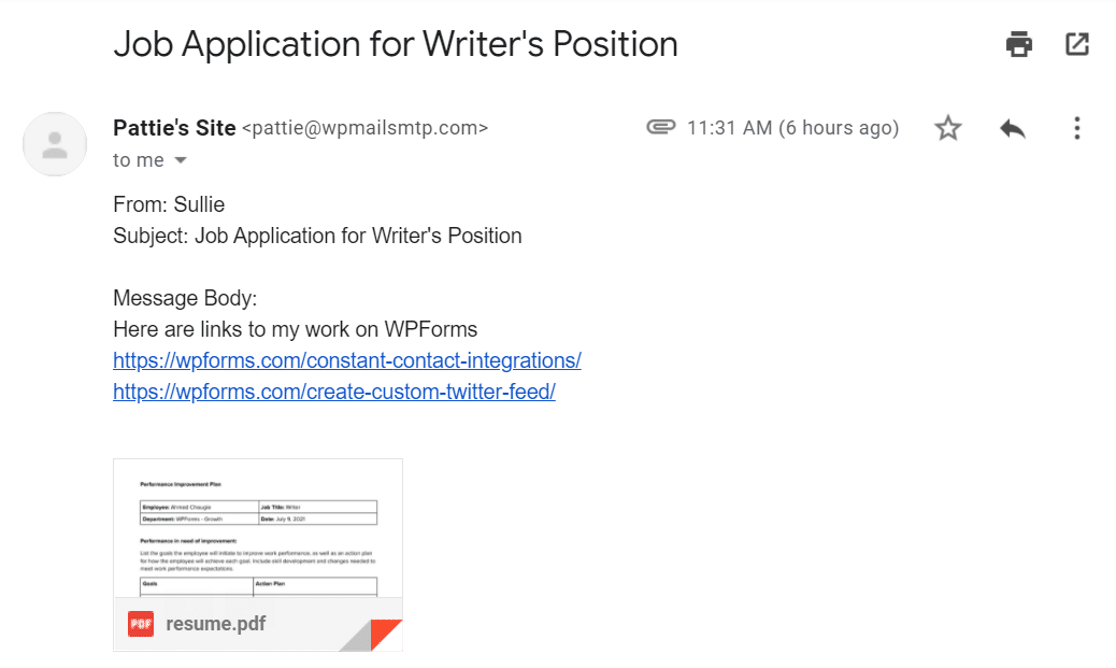1116x668 pixels.
Task: Select the sender name Pattie's Site
Action: click(x=174, y=128)
